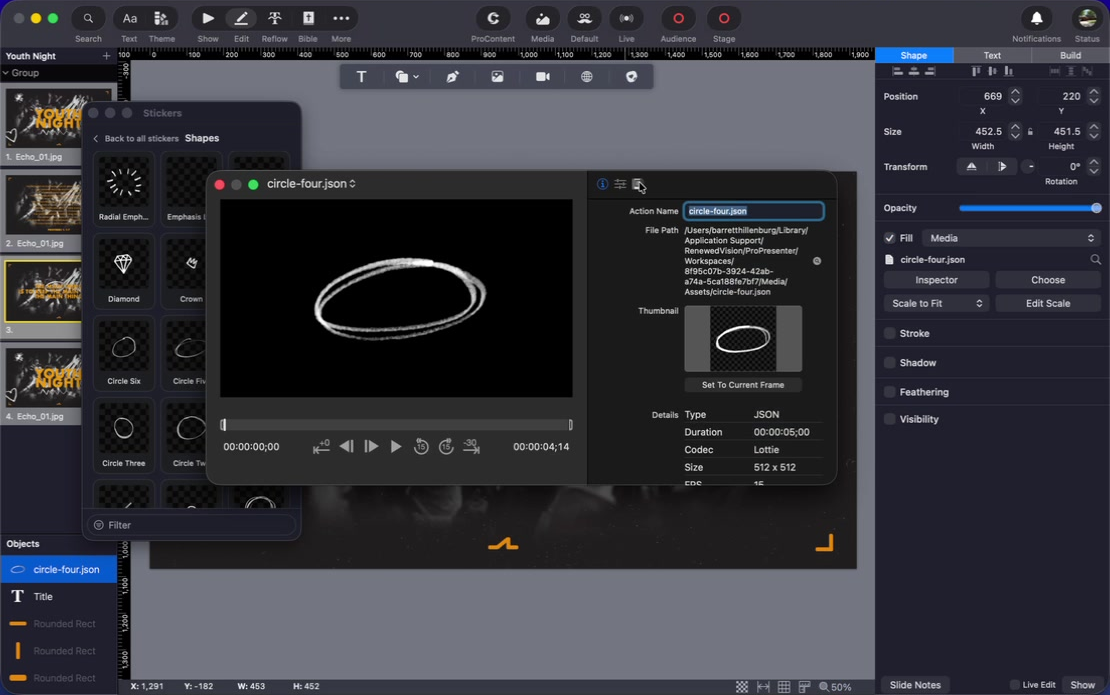The height and width of the screenshot is (695, 1110).
Task: Enable the Shadow checkbox
Action: [x=890, y=362]
